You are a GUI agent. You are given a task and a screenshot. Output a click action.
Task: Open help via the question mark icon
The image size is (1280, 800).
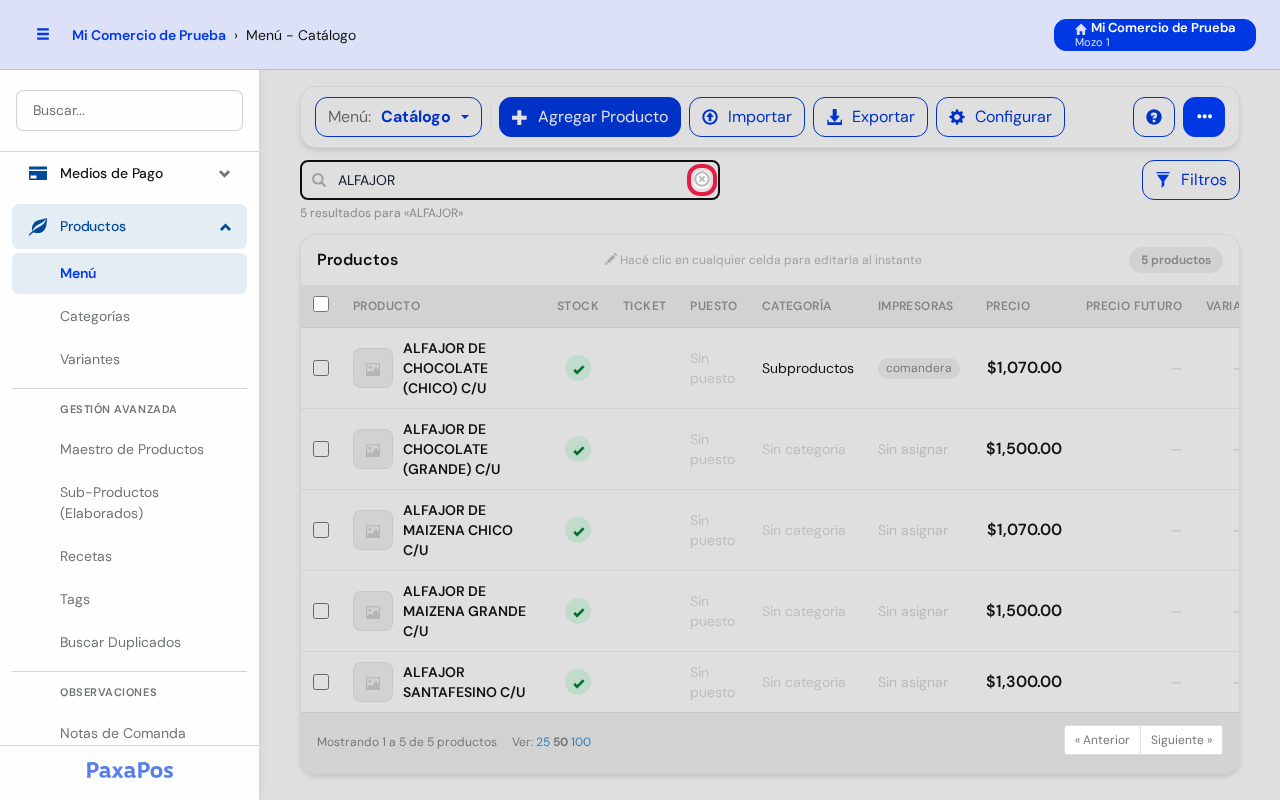1154,117
